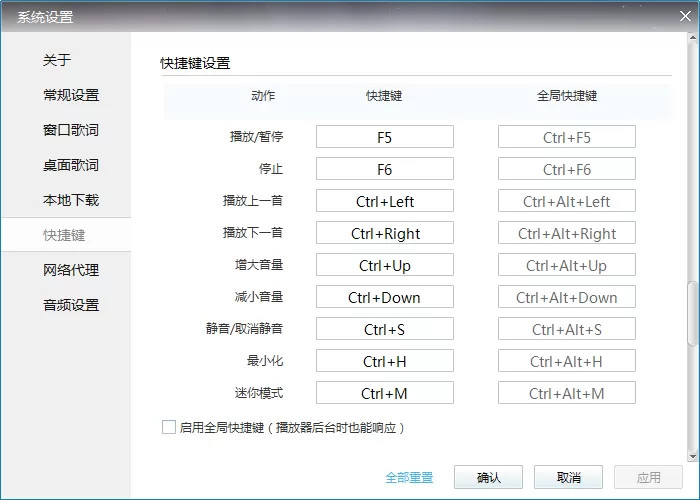Edit the 播放/暂停 shortcut field F5

(385, 137)
